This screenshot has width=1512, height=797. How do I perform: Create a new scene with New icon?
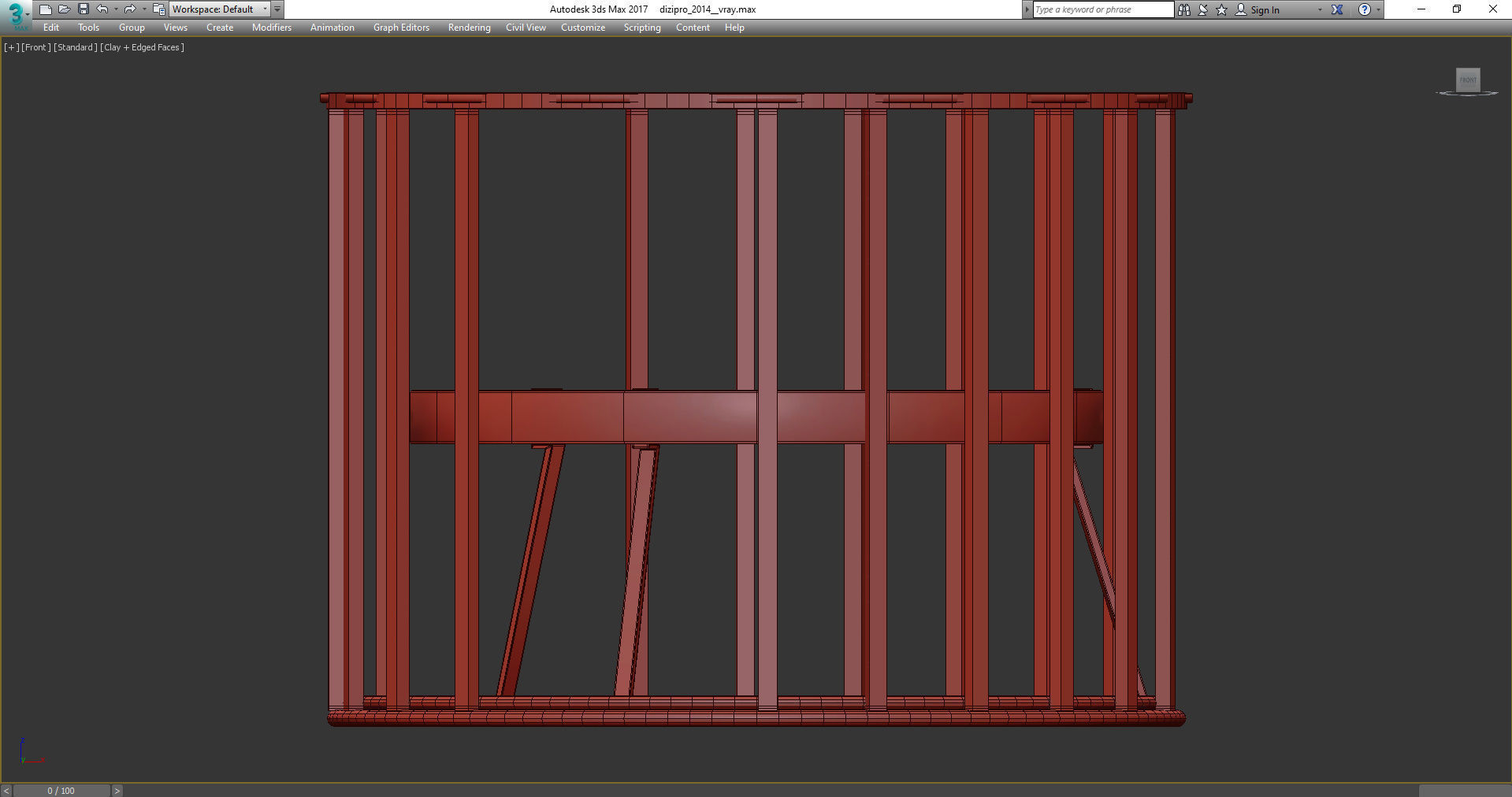(x=45, y=9)
